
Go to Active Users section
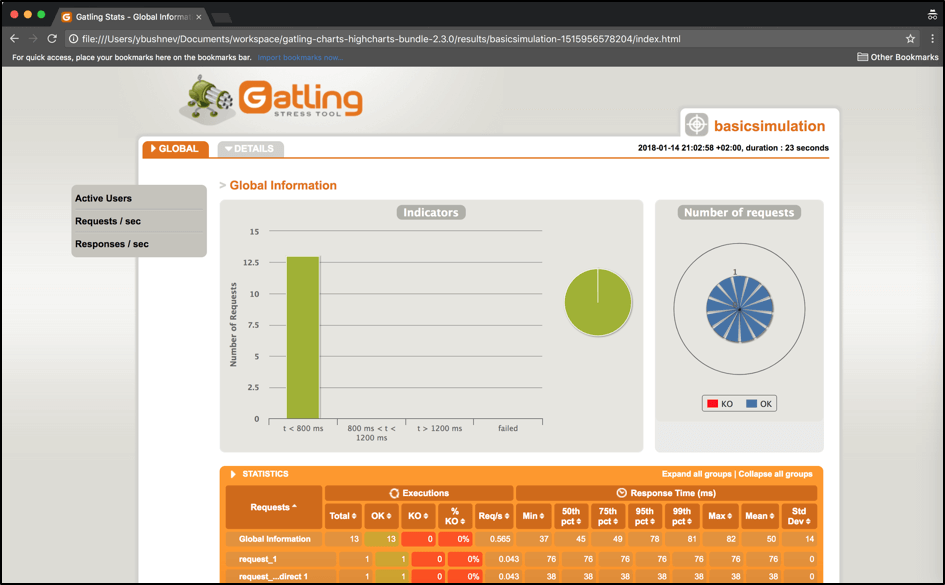coord(103,198)
